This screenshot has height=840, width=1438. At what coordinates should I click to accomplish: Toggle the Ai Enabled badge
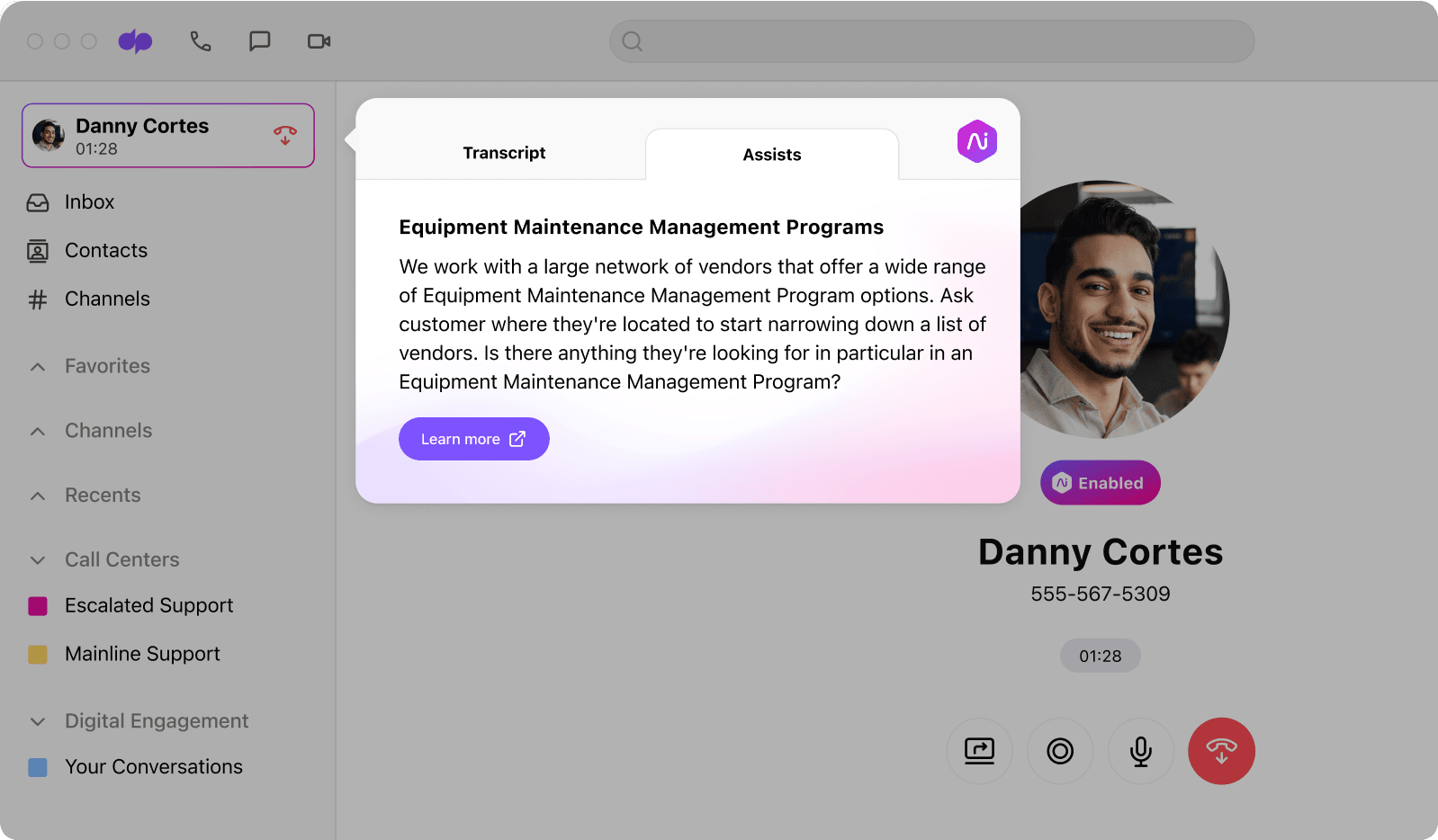coord(1101,483)
